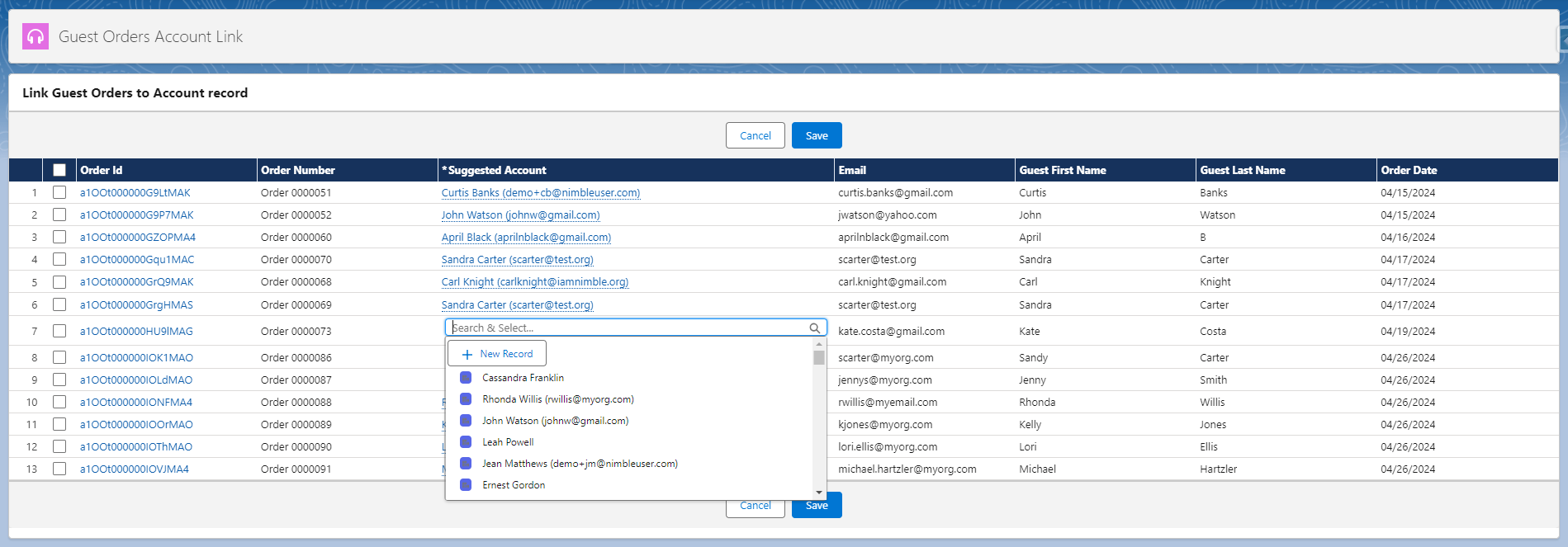The width and height of the screenshot is (1568, 547).
Task: Focus the Search & Select input field
Action: (x=628, y=328)
